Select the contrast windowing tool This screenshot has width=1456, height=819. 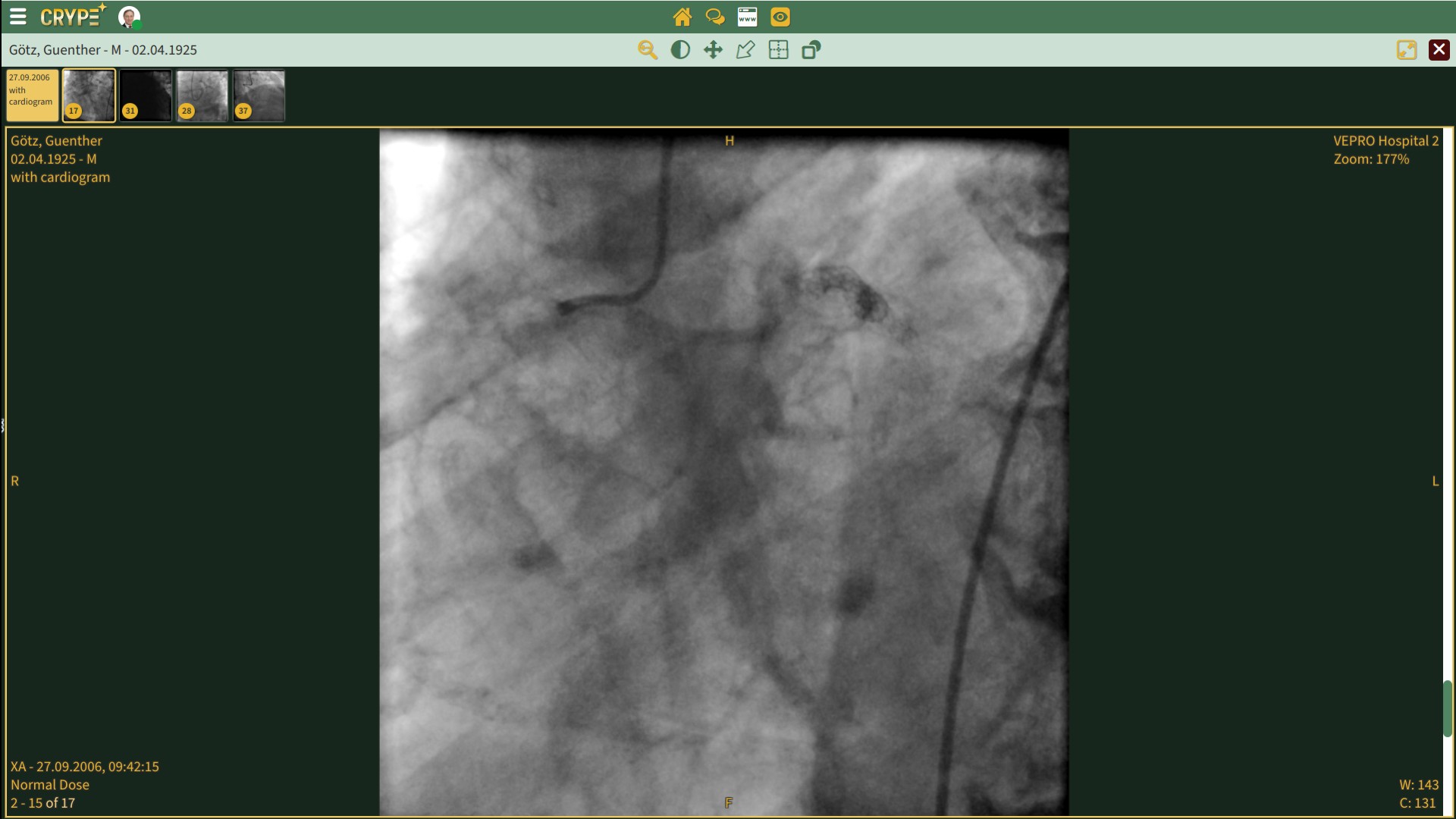[x=680, y=50]
